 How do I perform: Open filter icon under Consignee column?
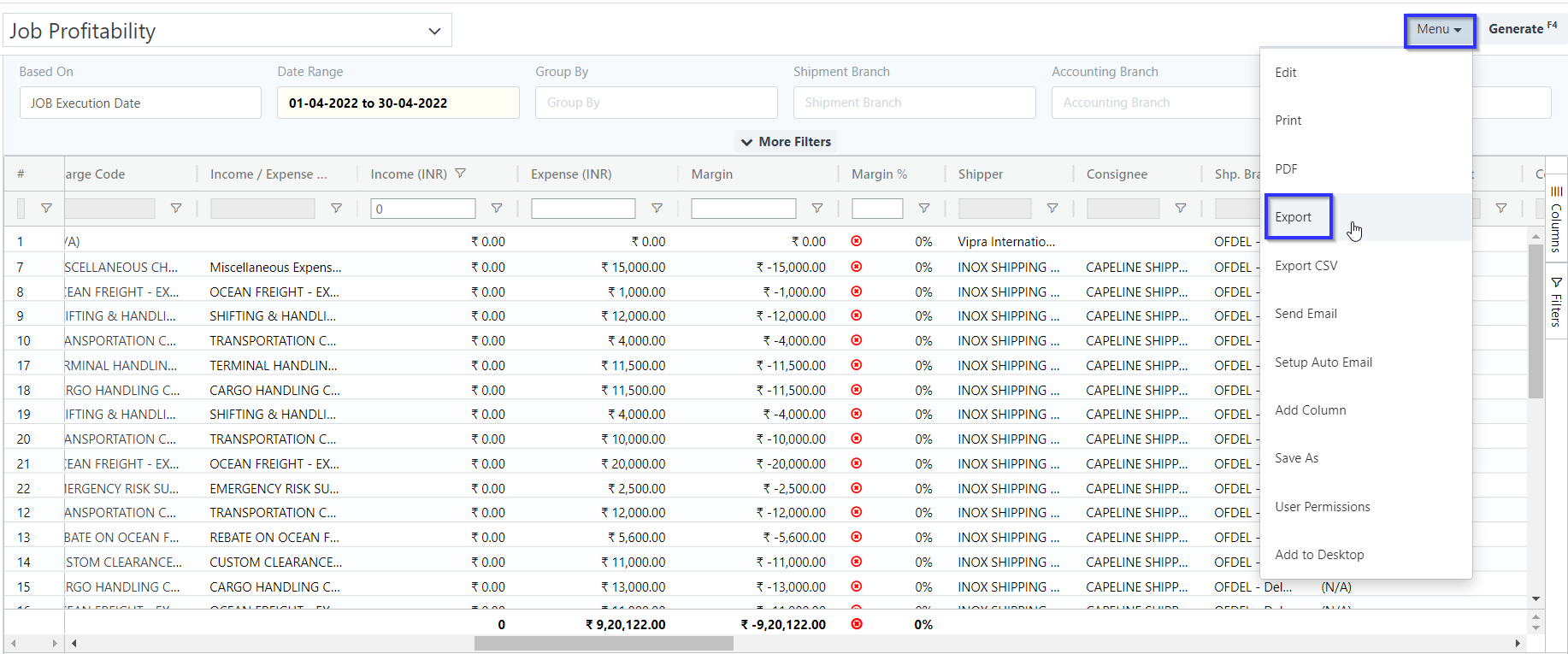(x=1181, y=209)
